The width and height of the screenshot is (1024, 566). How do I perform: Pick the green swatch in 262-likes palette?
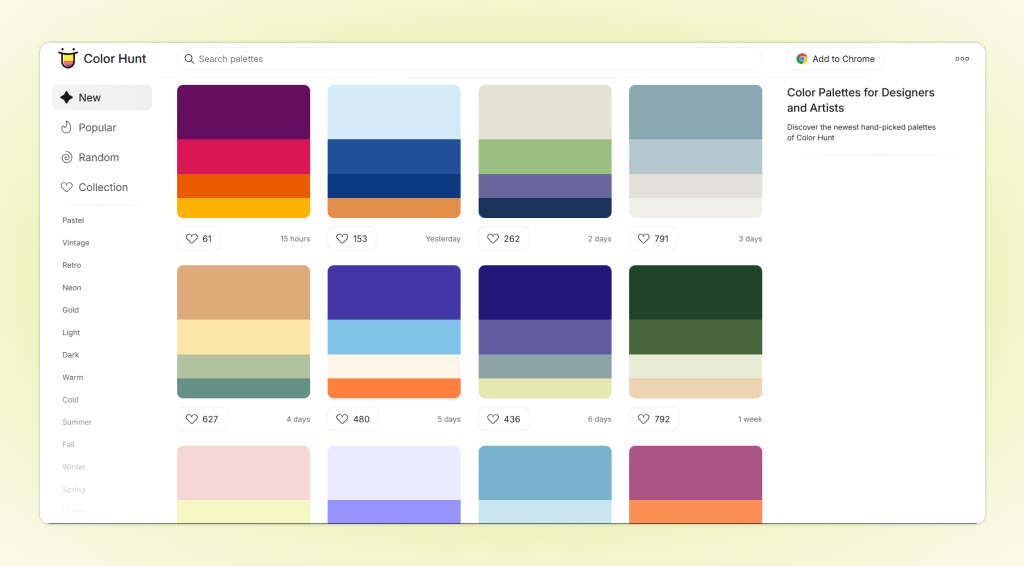pos(545,157)
